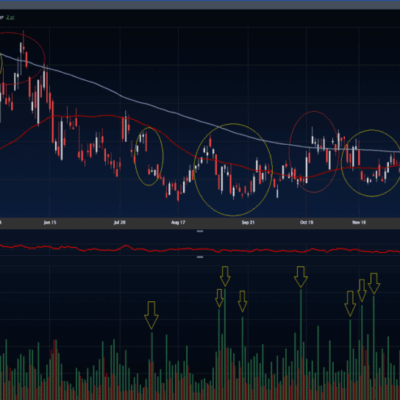Click the green ticker label above the chart

coord(10,17)
